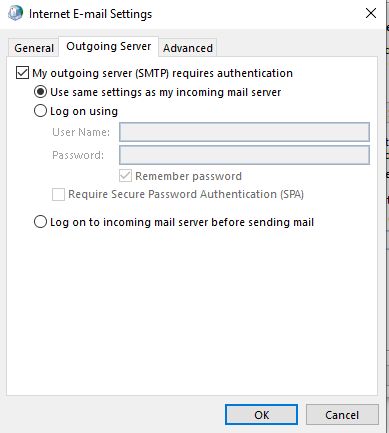Click the User Name label

[81, 132]
